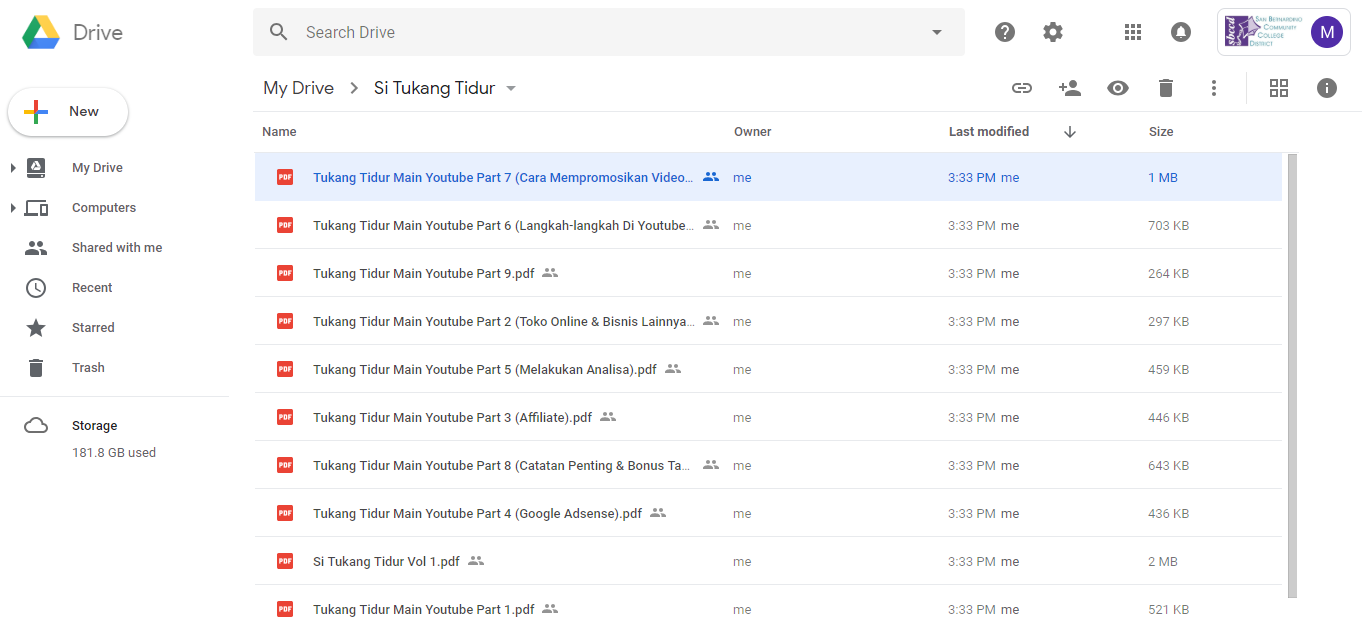Image resolution: width=1362 pixels, height=621 pixels.
Task: Go to Shared with me
Action: click(116, 248)
